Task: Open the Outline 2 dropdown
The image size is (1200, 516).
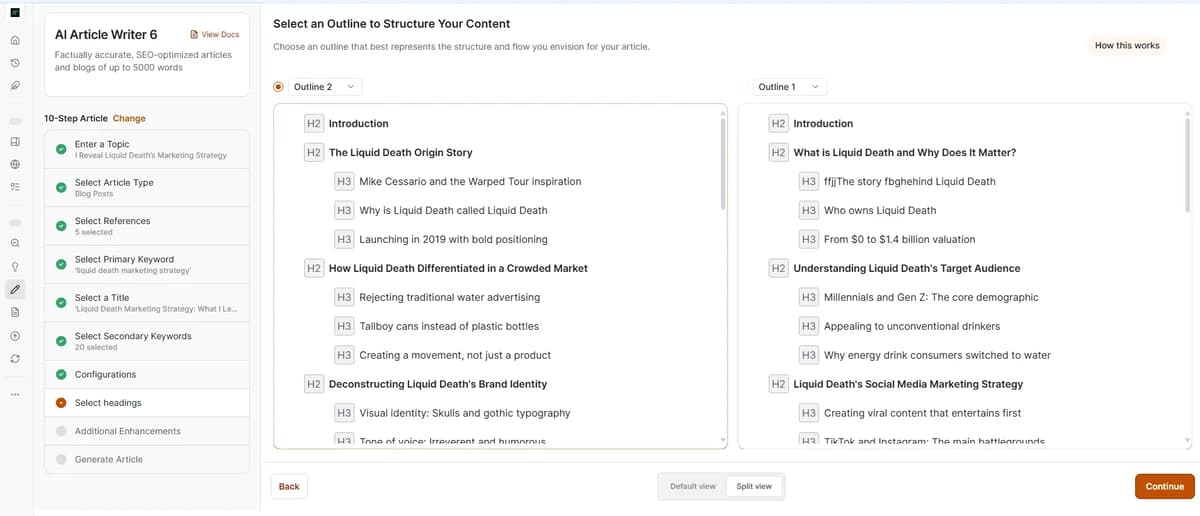Action: [x=325, y=87]
